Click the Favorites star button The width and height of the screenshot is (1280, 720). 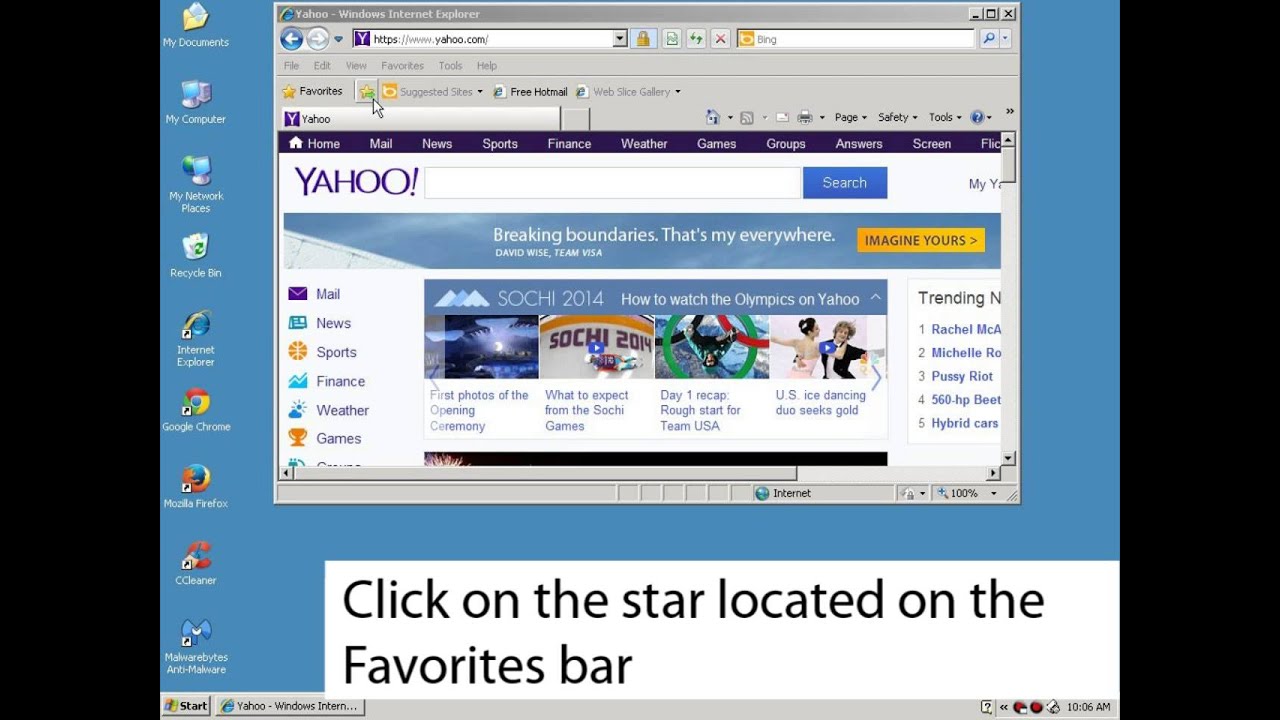coord(311,91)
